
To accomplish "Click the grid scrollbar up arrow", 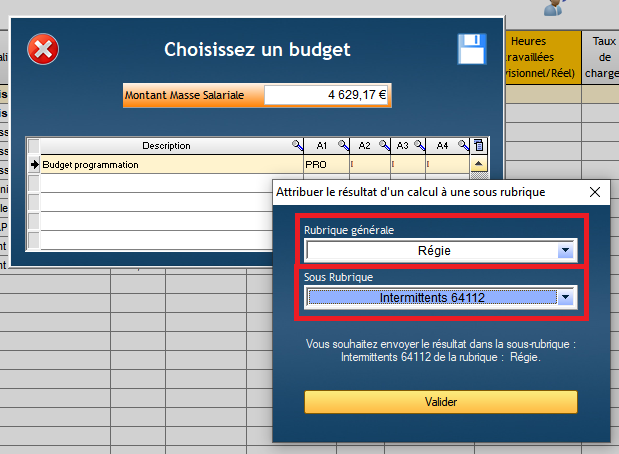I will pyautogui.click(x=478, y=164).
